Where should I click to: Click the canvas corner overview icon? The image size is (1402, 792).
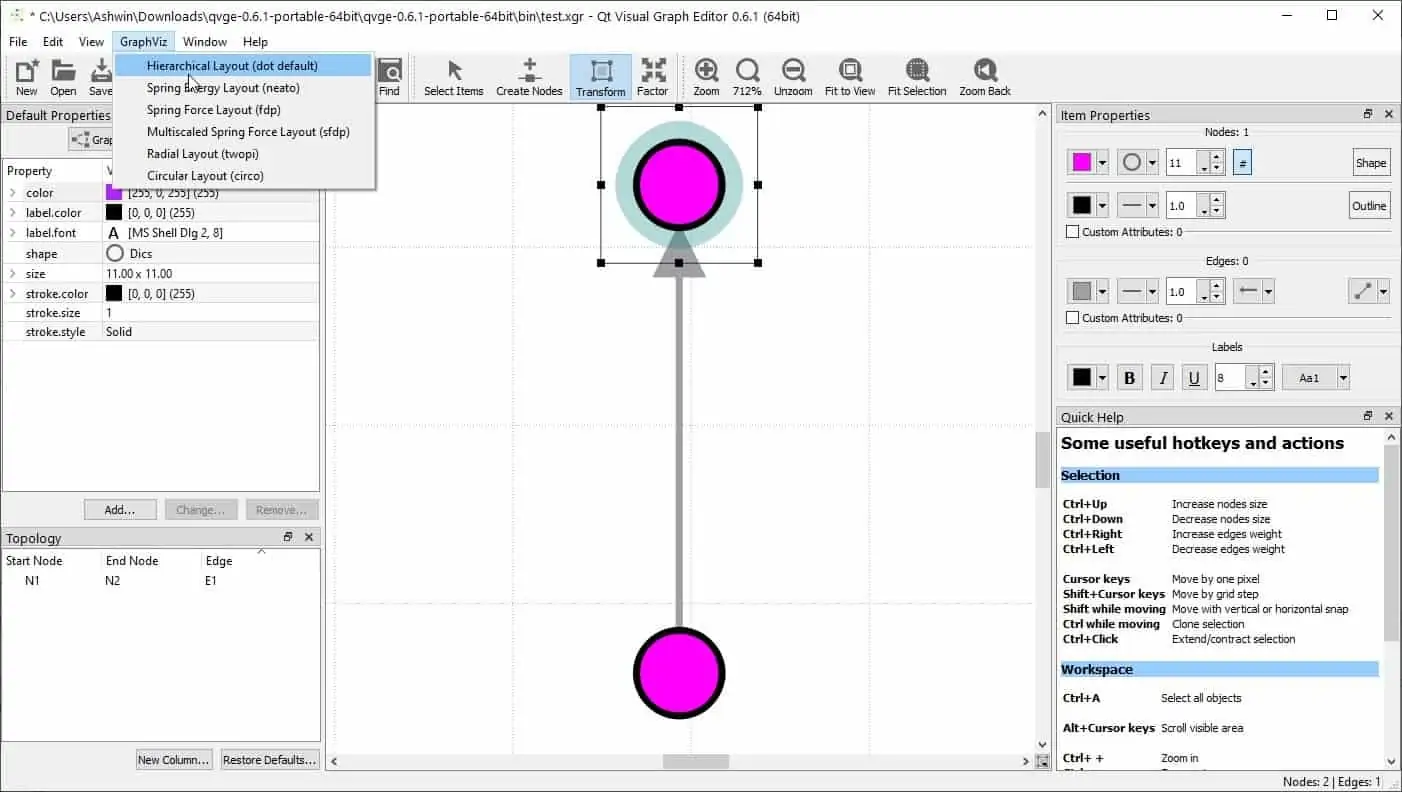pos(1043,762)
